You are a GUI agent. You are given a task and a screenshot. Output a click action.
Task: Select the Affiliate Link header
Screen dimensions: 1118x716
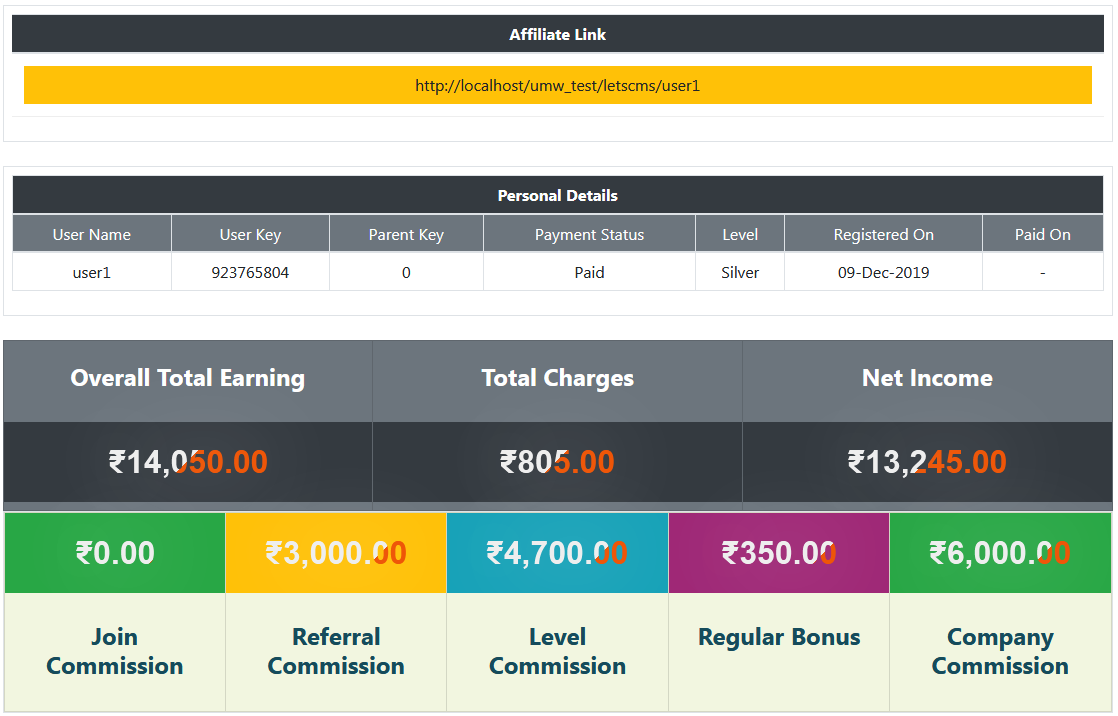557,35
